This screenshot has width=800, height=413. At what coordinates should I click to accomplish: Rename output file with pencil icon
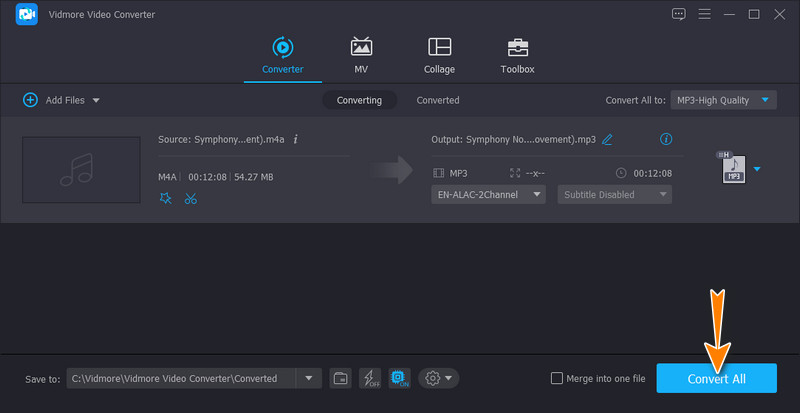coord(607,139)
